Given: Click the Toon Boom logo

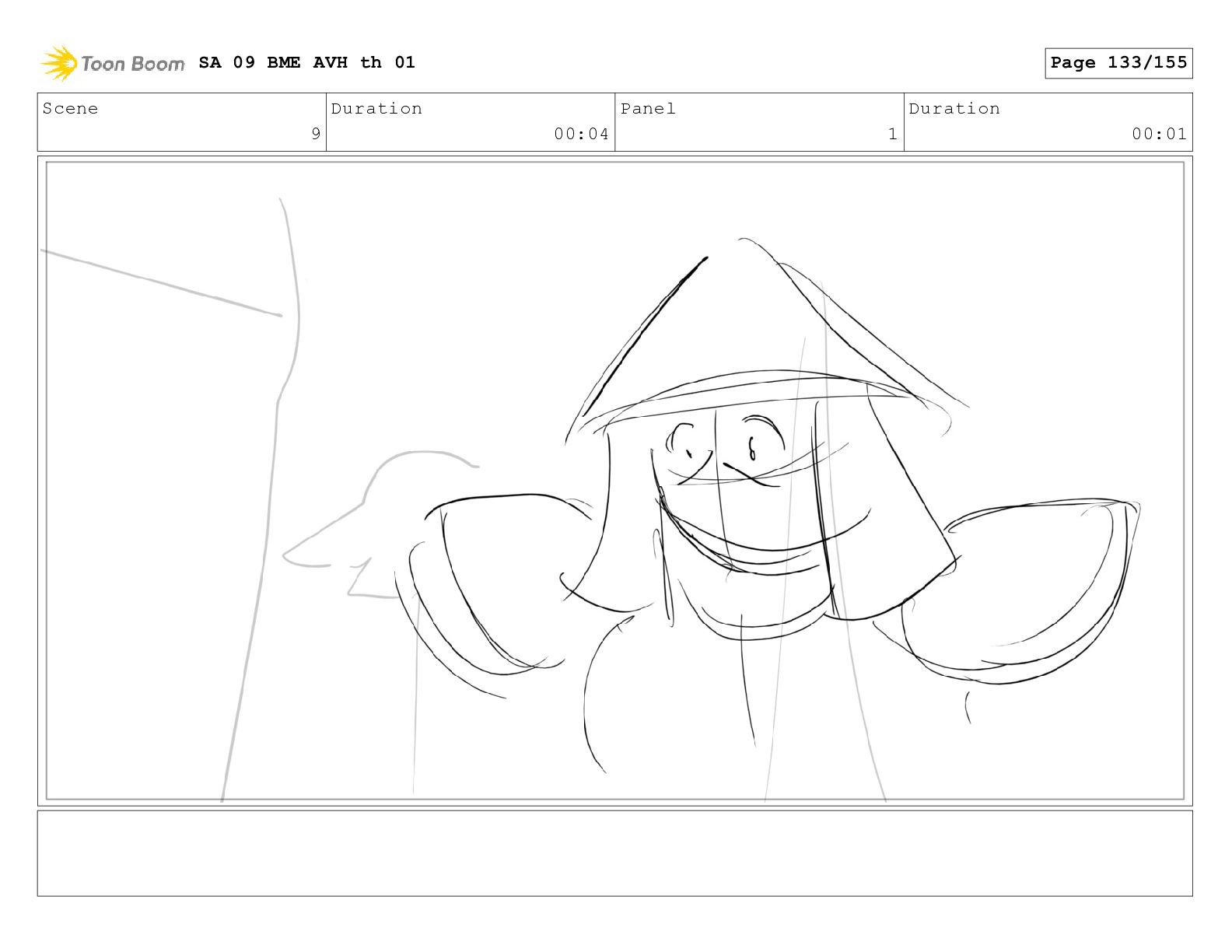Looking at the screenshot, I should tap(113, 63).
